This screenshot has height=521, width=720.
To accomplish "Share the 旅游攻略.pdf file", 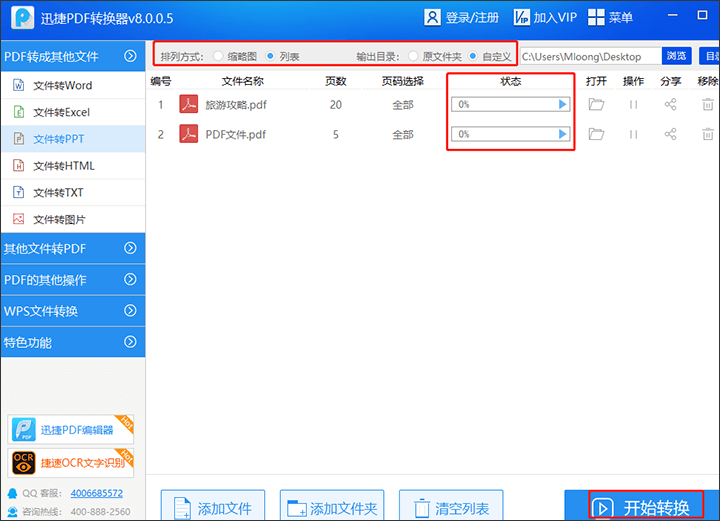I will (670, 104).
